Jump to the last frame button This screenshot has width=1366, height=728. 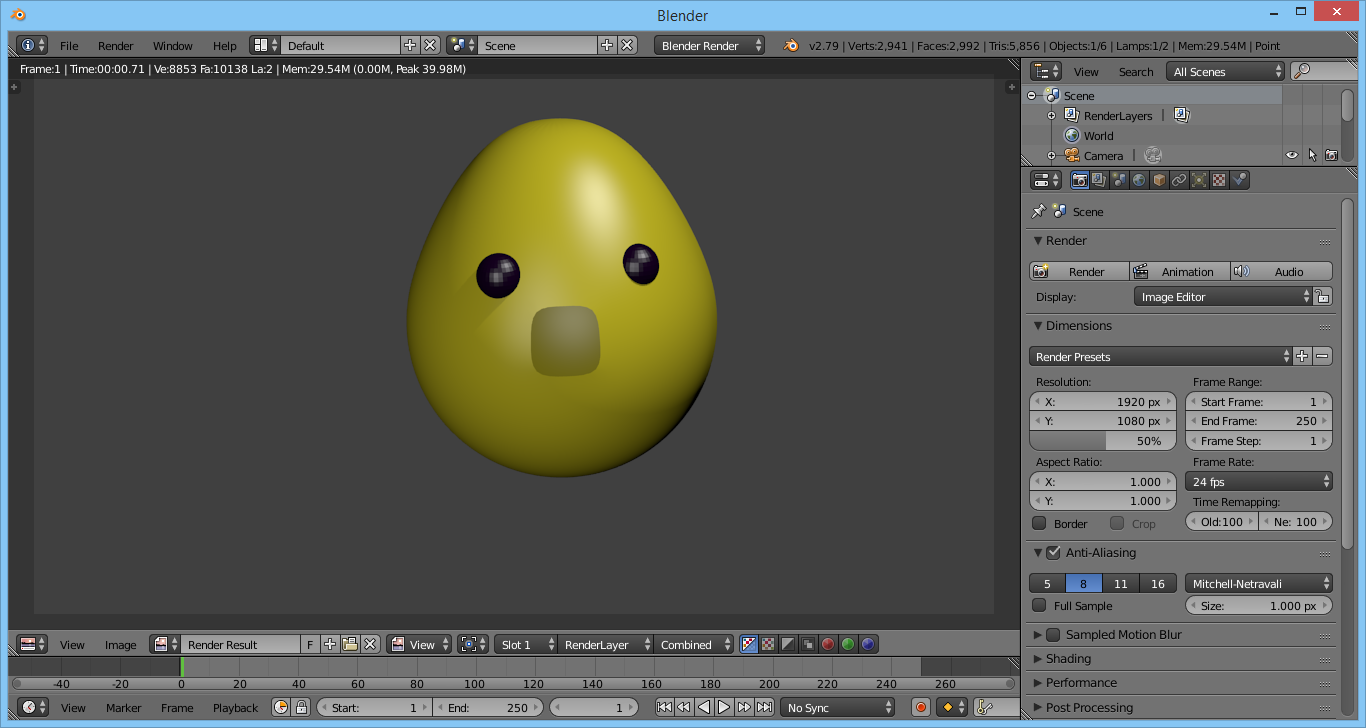pyautogui.click(x=764, y=707)
